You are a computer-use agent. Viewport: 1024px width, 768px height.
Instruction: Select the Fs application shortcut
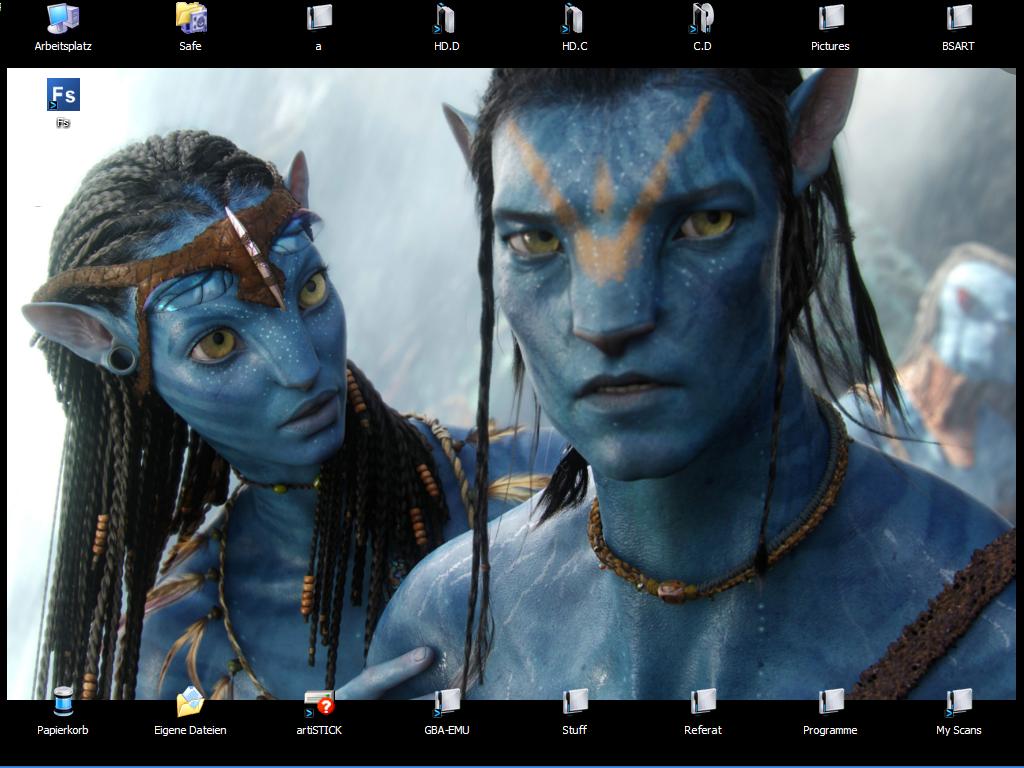coord(63,96)
